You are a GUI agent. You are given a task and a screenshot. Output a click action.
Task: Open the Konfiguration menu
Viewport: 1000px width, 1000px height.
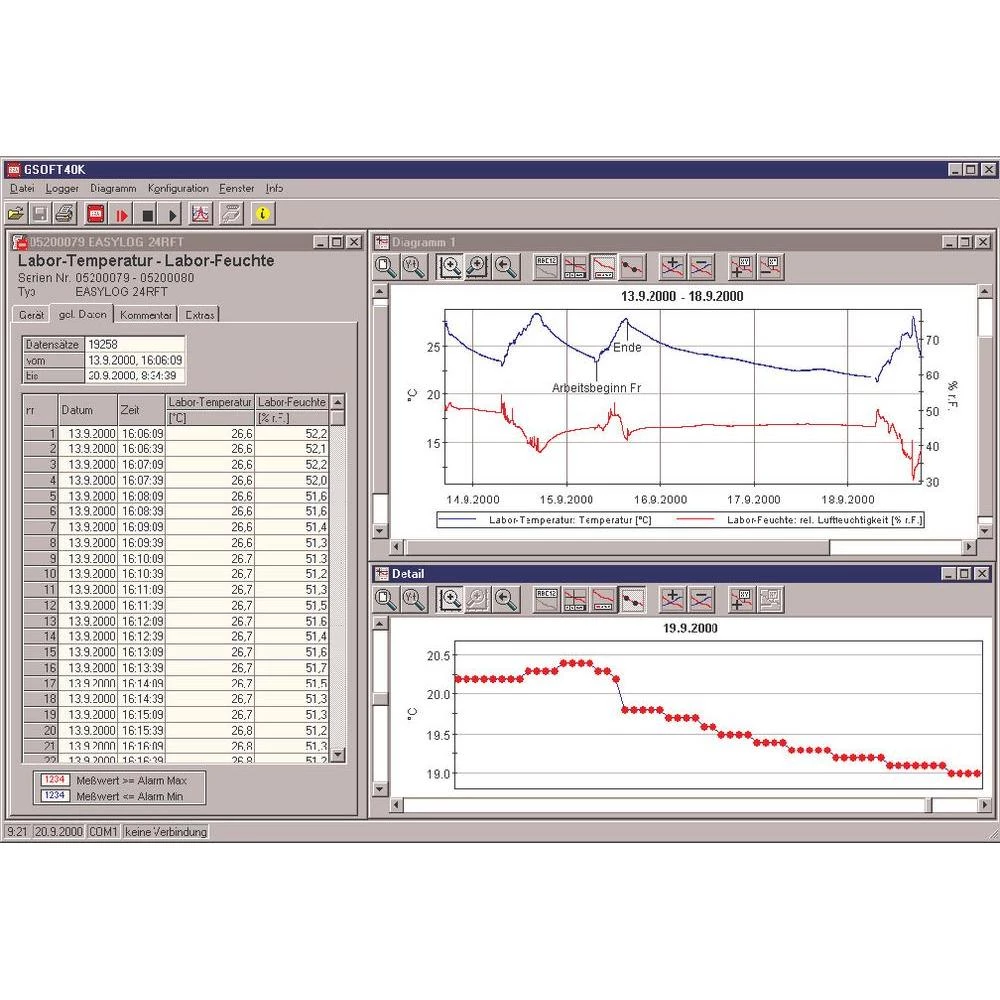(178, 188)
